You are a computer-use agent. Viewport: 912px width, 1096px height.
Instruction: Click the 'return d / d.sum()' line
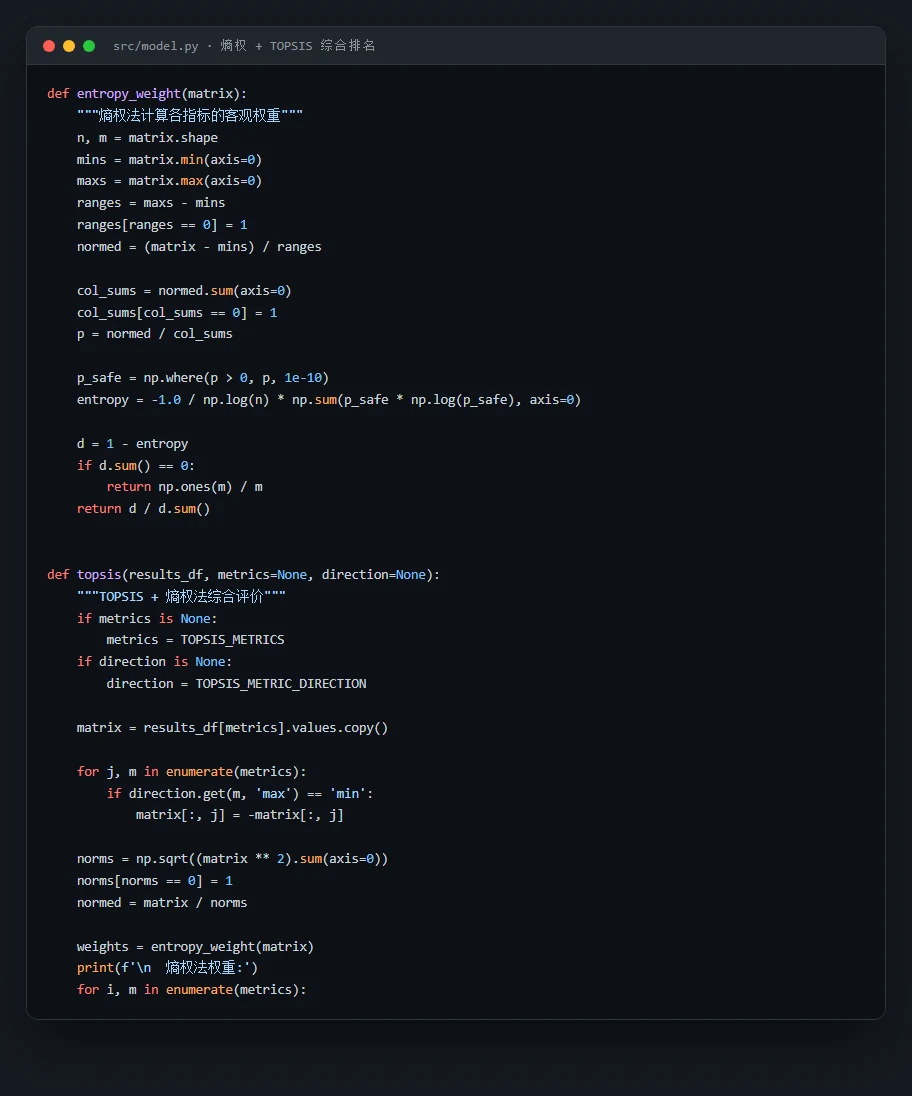coord(143,509)
